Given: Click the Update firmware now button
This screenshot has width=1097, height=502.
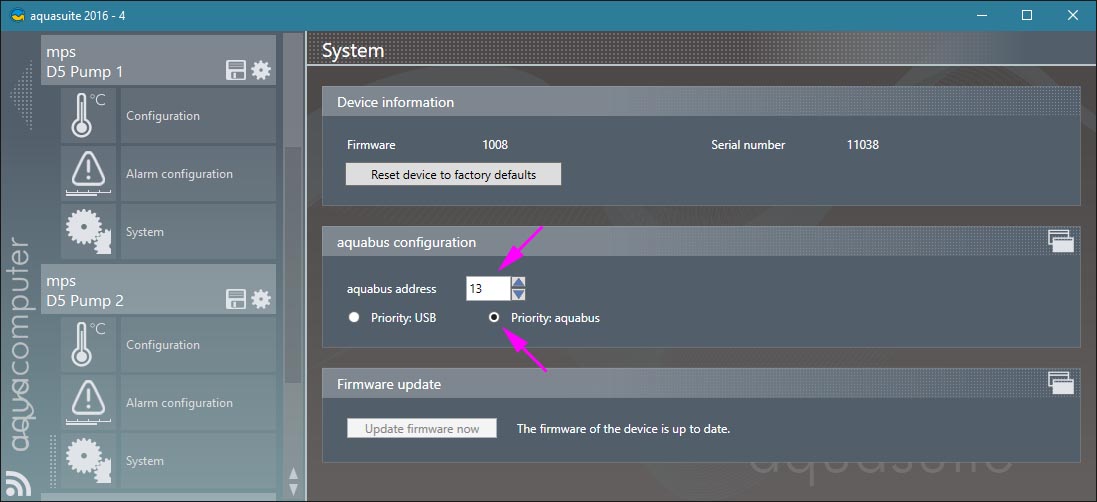Looking at the screenshot, I should coord(422,429).
